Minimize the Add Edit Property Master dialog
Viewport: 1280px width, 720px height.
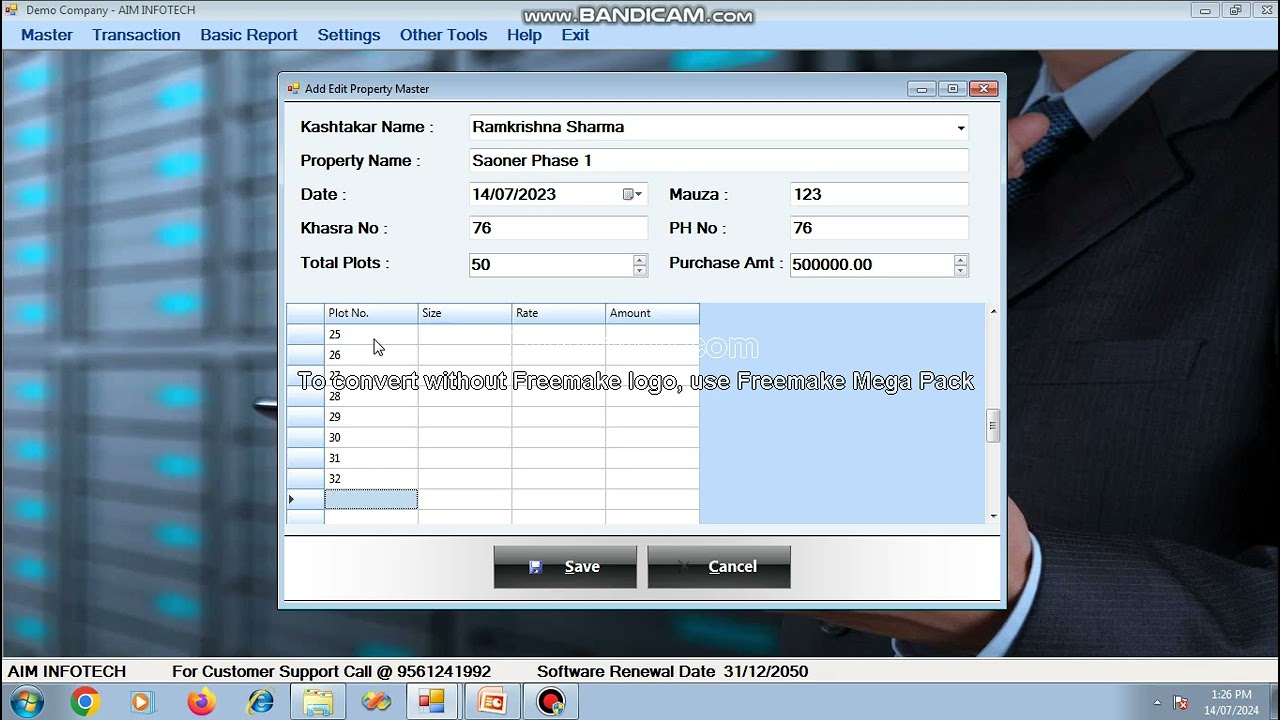[x=922, y=89]
